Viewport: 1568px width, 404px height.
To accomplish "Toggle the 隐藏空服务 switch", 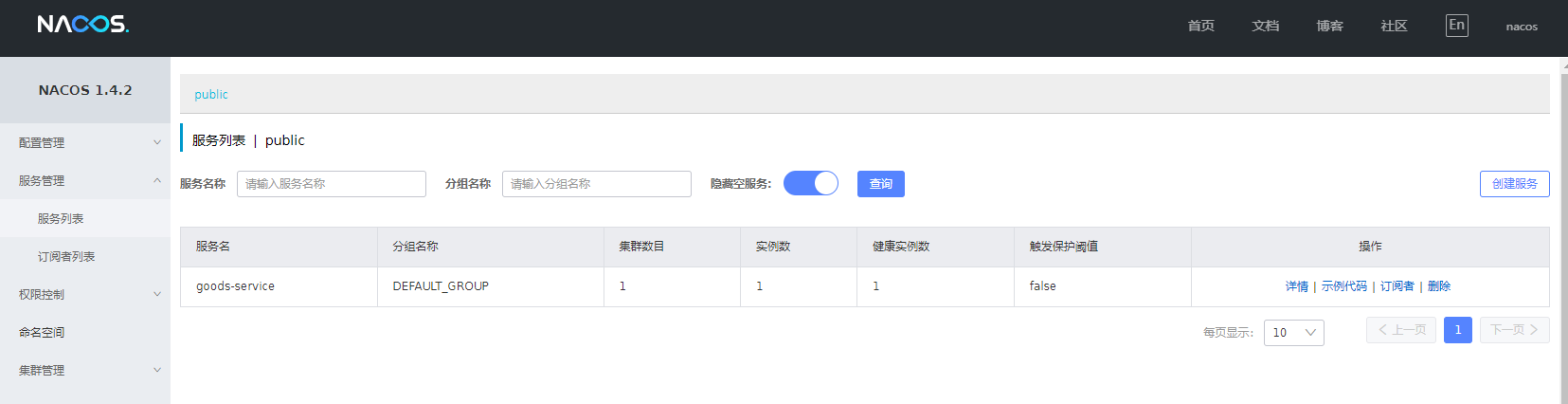I will click(x=811, y=183).
